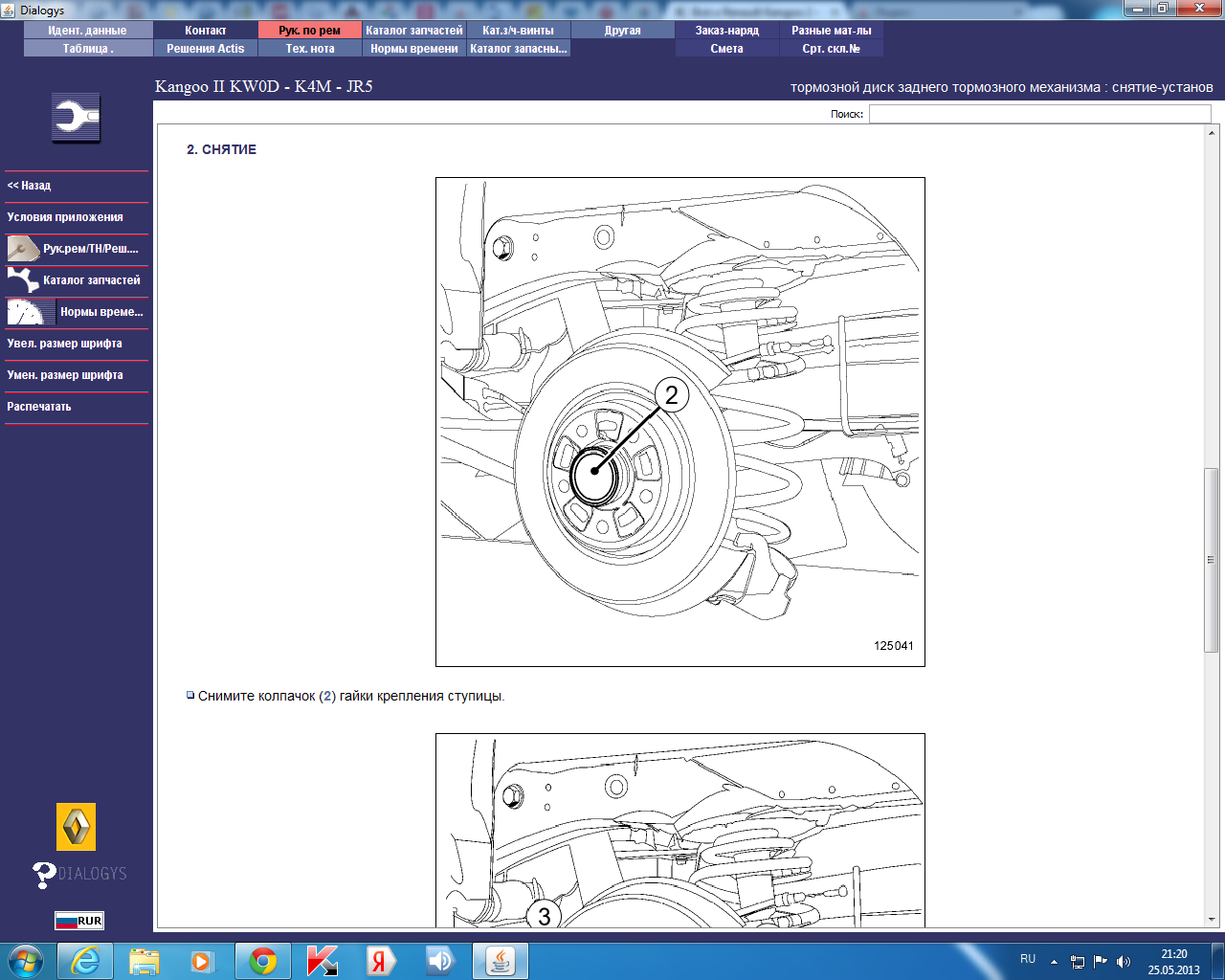Click the hub diagram with callout 2
The width and height of the screenshot is (1225, 980).
click(x=680, y=422)
